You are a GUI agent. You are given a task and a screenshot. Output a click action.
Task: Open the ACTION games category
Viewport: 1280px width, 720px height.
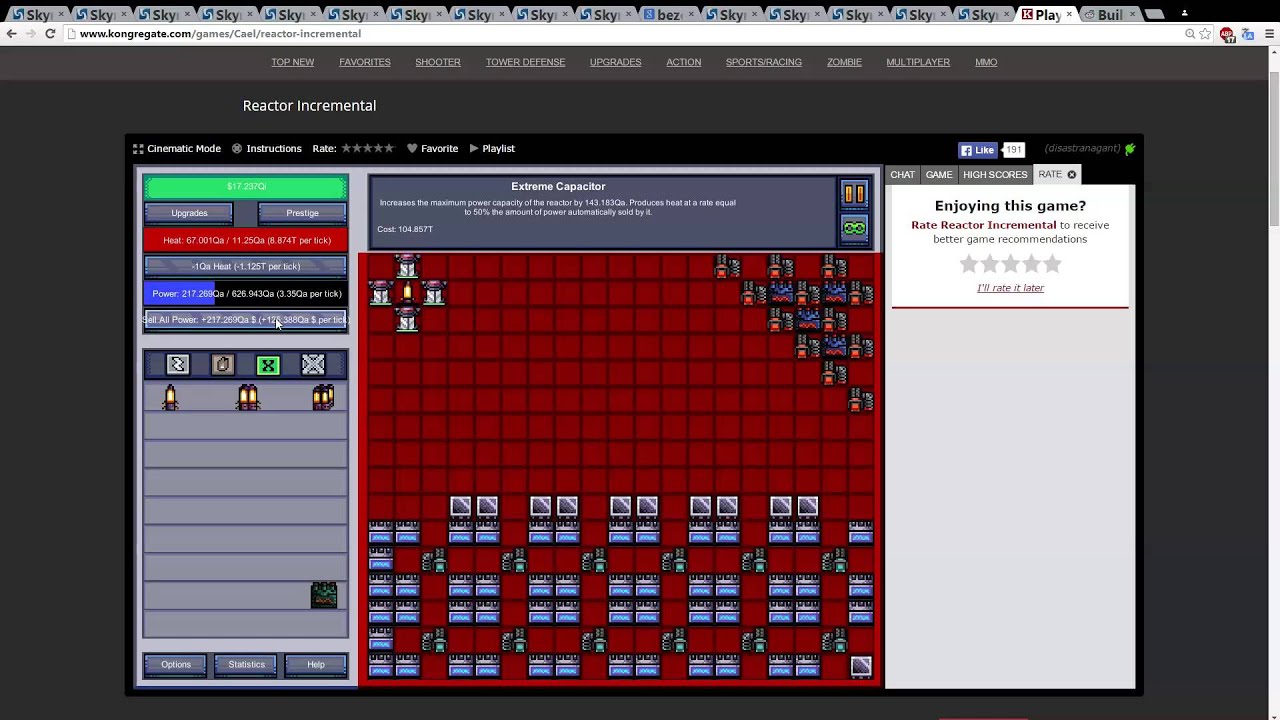684,62
